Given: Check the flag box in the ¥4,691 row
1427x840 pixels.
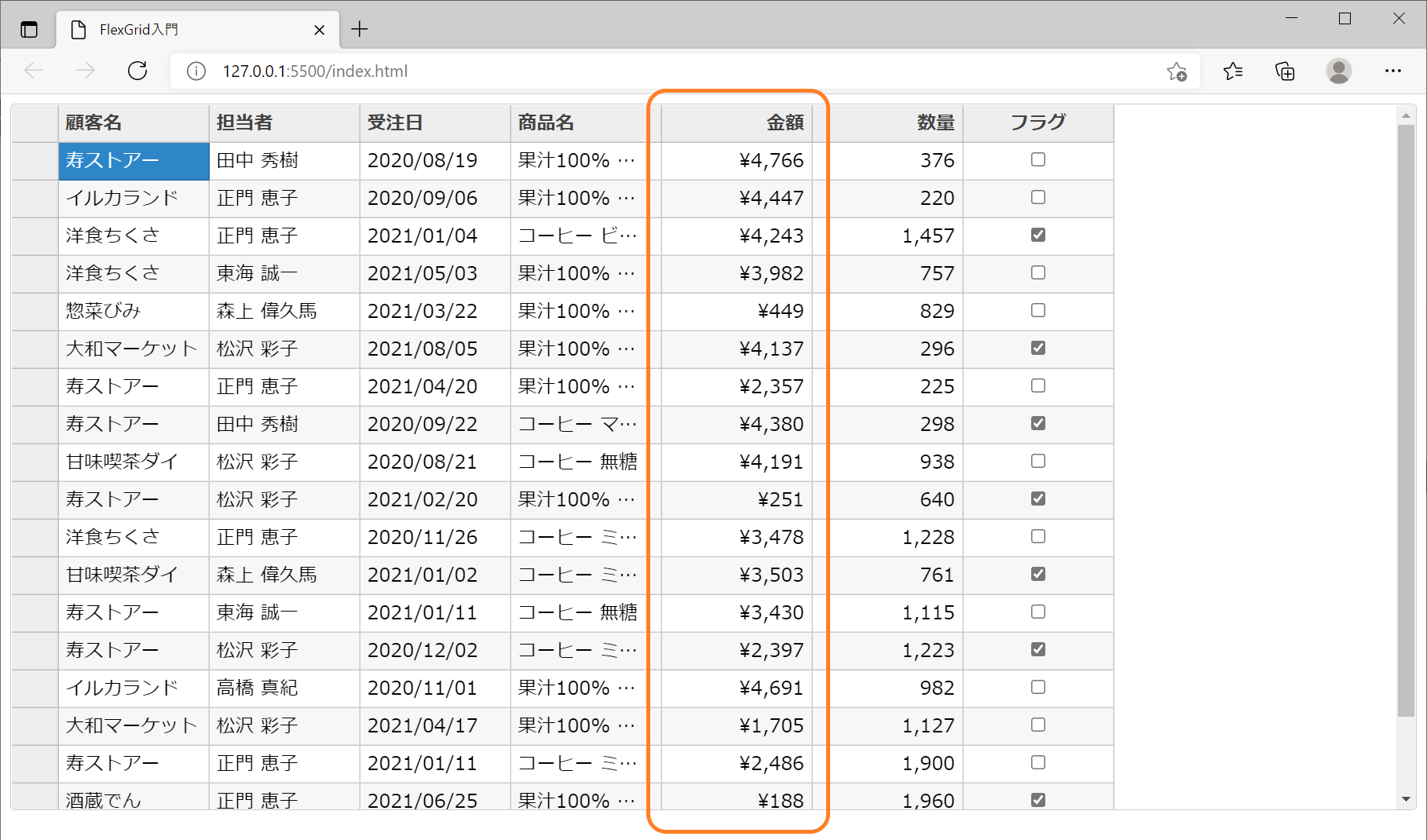Looking at the screenshot, I should (x=1038, y=688).
